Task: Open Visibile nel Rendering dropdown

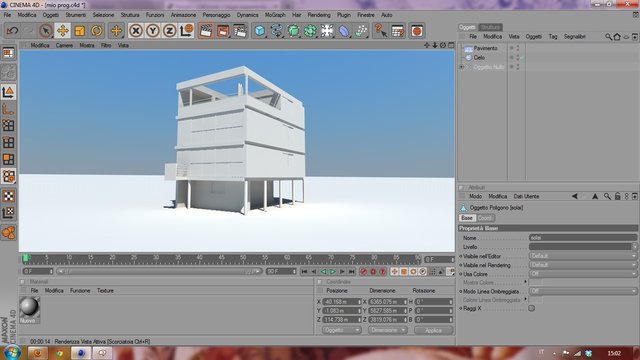Action: [583, 265]
